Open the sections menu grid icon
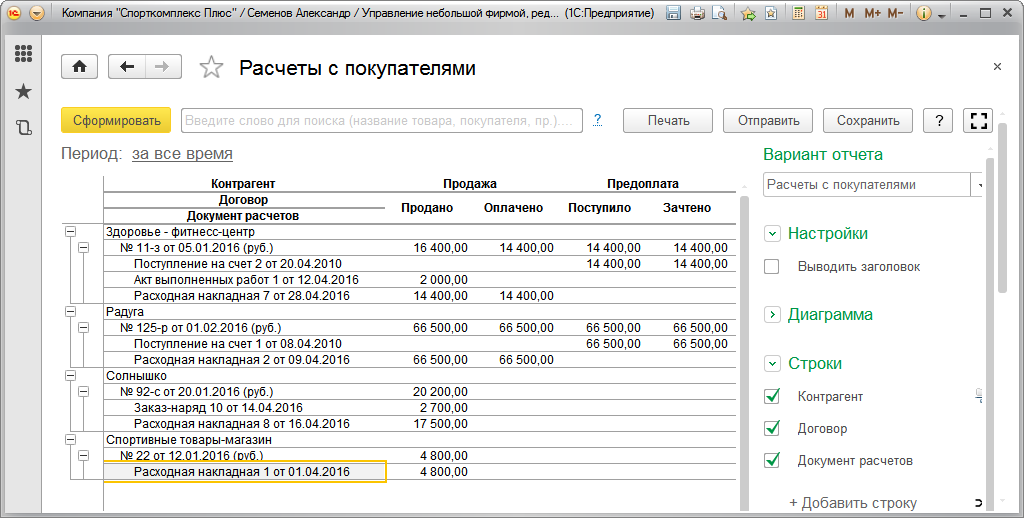1024x518 pixels. 23,54
